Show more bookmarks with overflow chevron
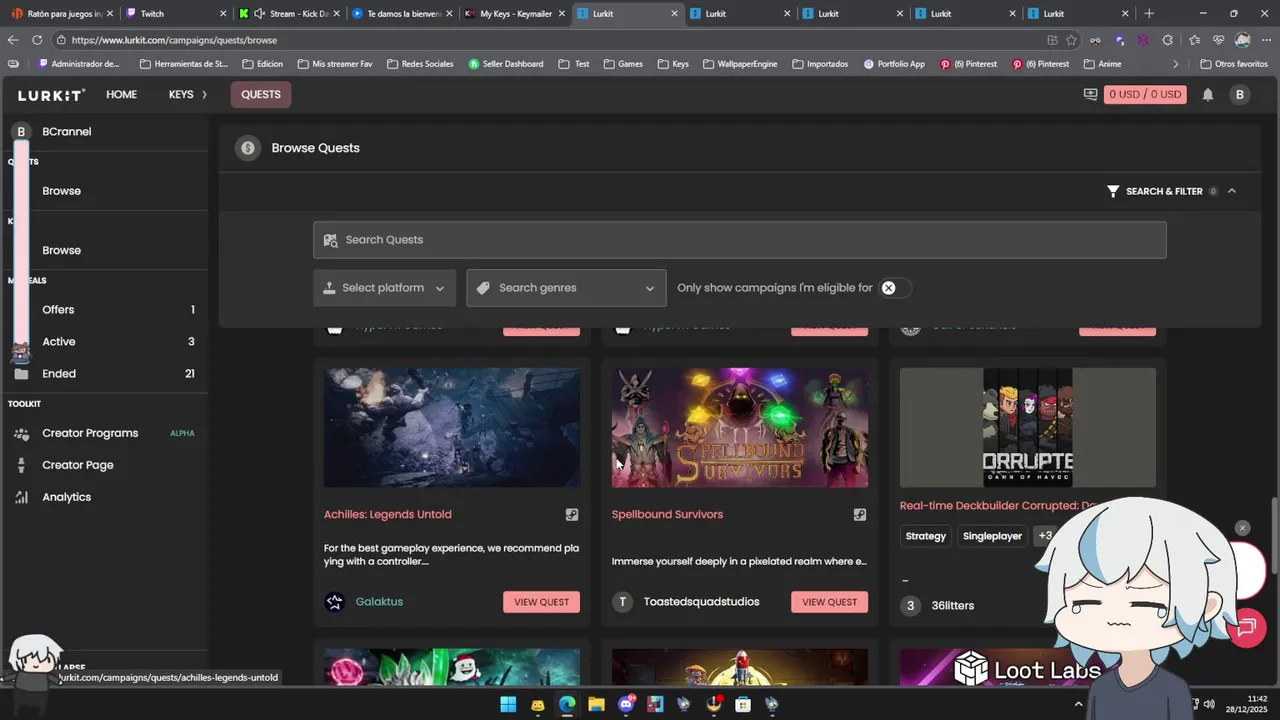 point(1175,64)
